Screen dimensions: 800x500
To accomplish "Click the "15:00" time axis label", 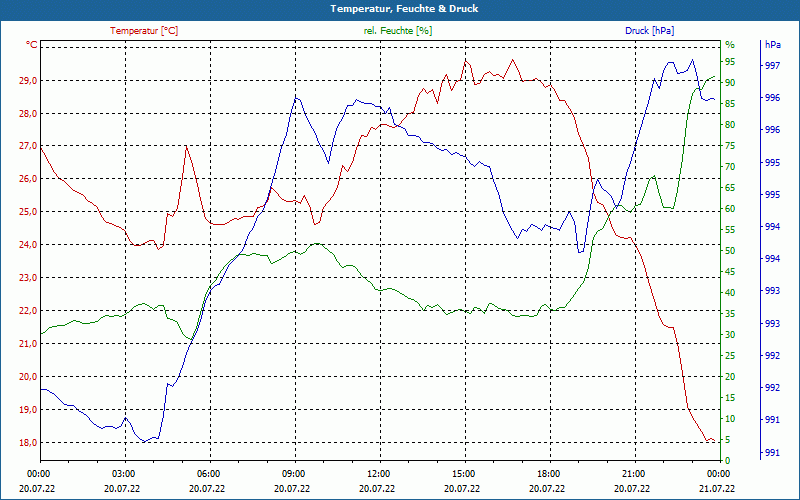I will coord(462,474).
